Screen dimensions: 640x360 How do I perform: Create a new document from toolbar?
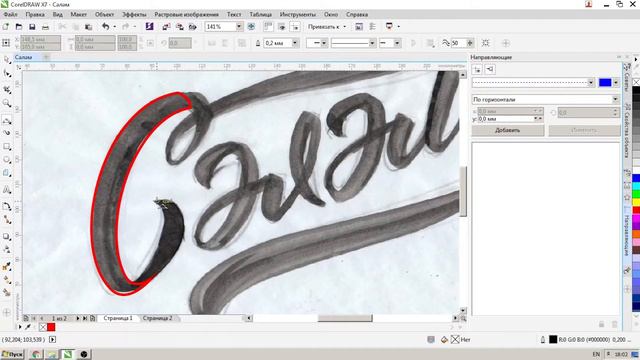click(x=6, y=27)
